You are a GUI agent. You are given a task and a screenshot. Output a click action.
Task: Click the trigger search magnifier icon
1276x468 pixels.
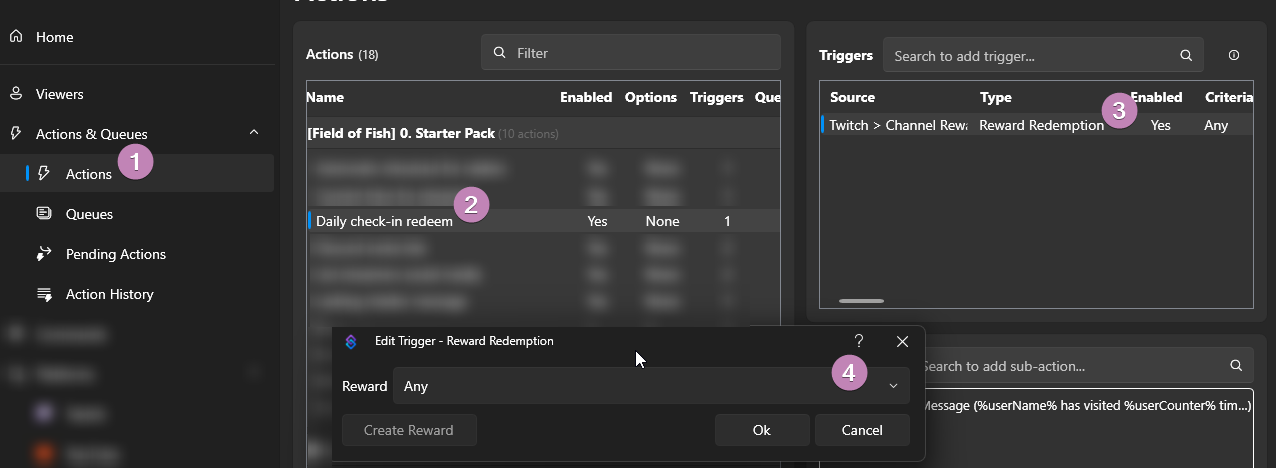[x=1186, y=56]
